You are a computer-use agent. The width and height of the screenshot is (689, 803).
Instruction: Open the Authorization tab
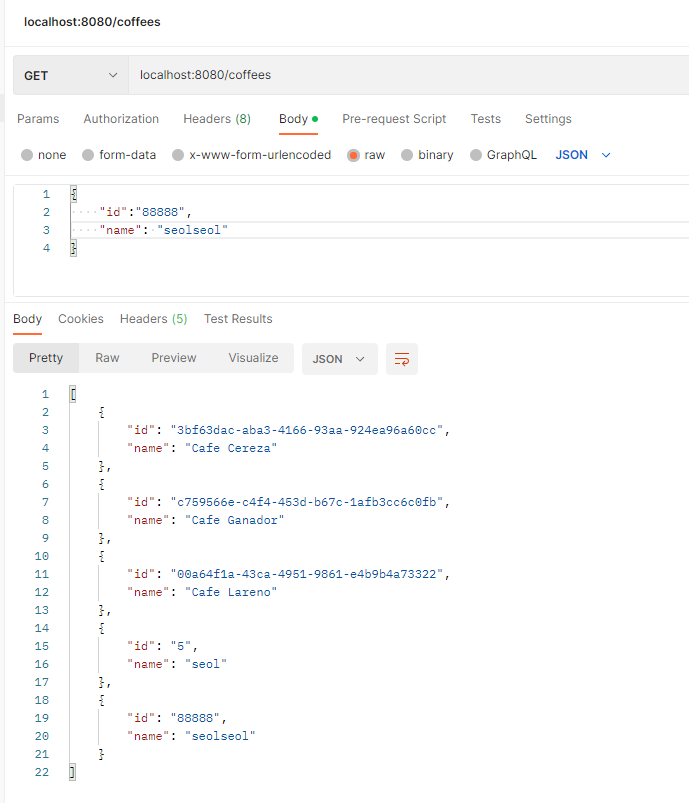pyautogui.click(x=121, y=119)
